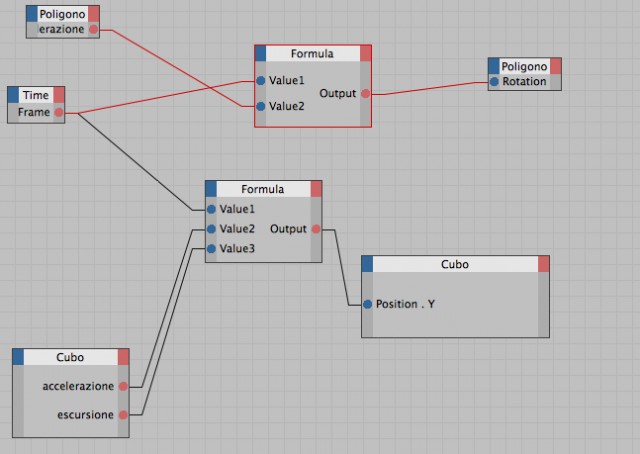Screen dimensions: 640x454
Task: Click the 'Frame' label on Time node
Action: coord(34,112)
